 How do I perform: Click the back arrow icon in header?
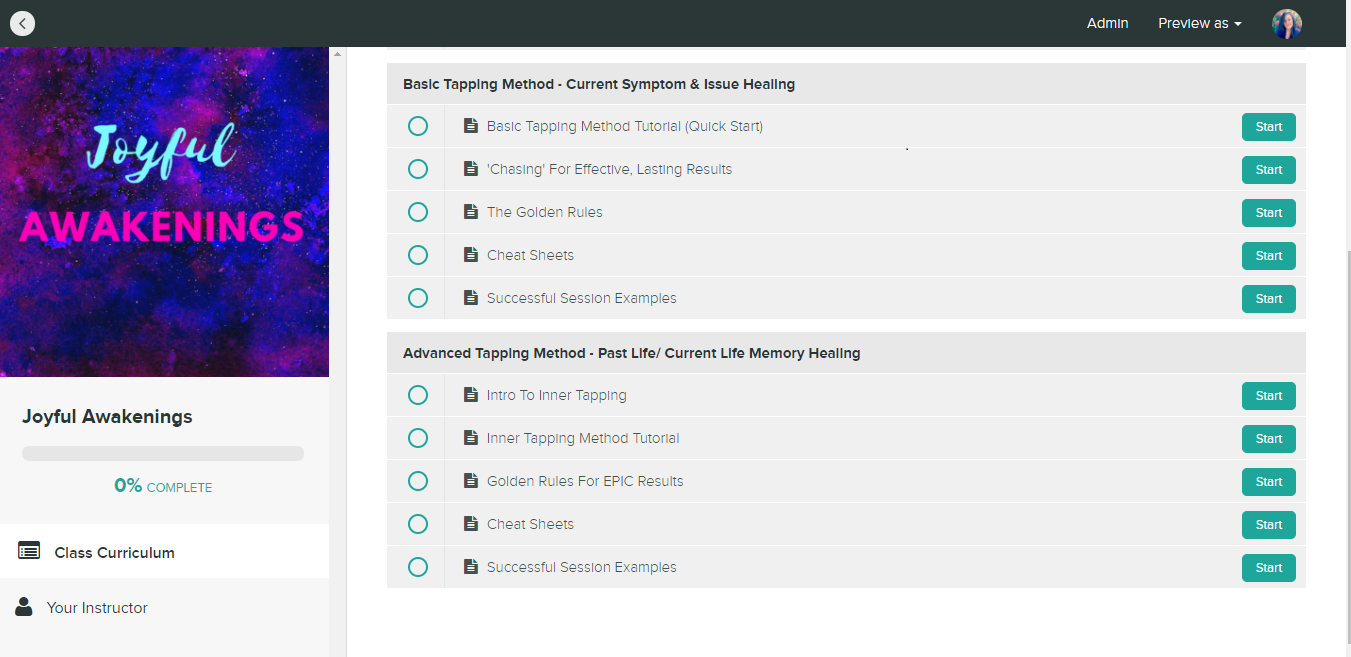(22, 23)
